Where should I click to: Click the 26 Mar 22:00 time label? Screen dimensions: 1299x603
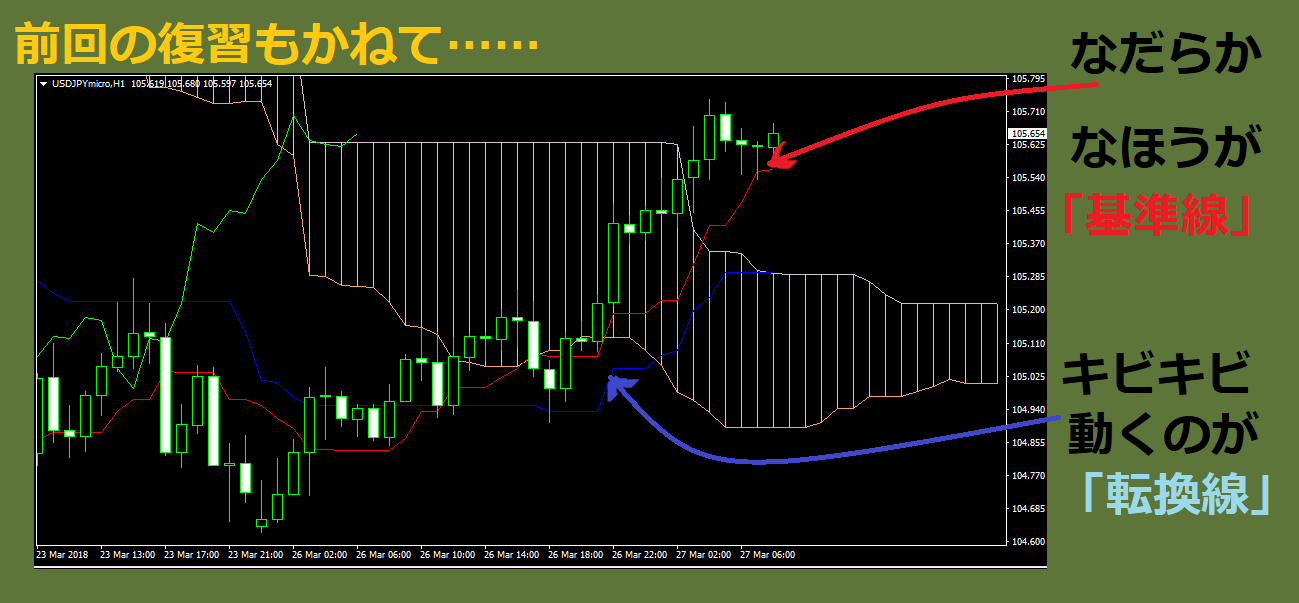point(640,554)
